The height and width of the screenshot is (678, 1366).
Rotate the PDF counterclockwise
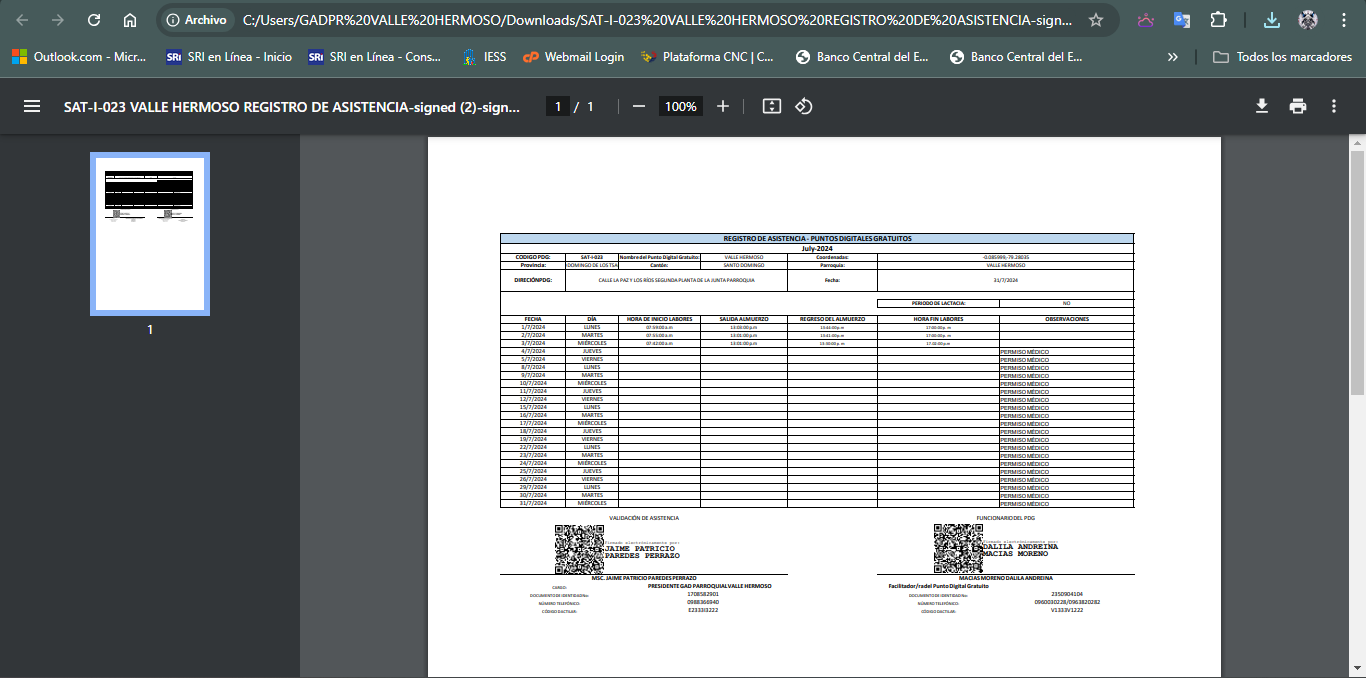(803, 106)
